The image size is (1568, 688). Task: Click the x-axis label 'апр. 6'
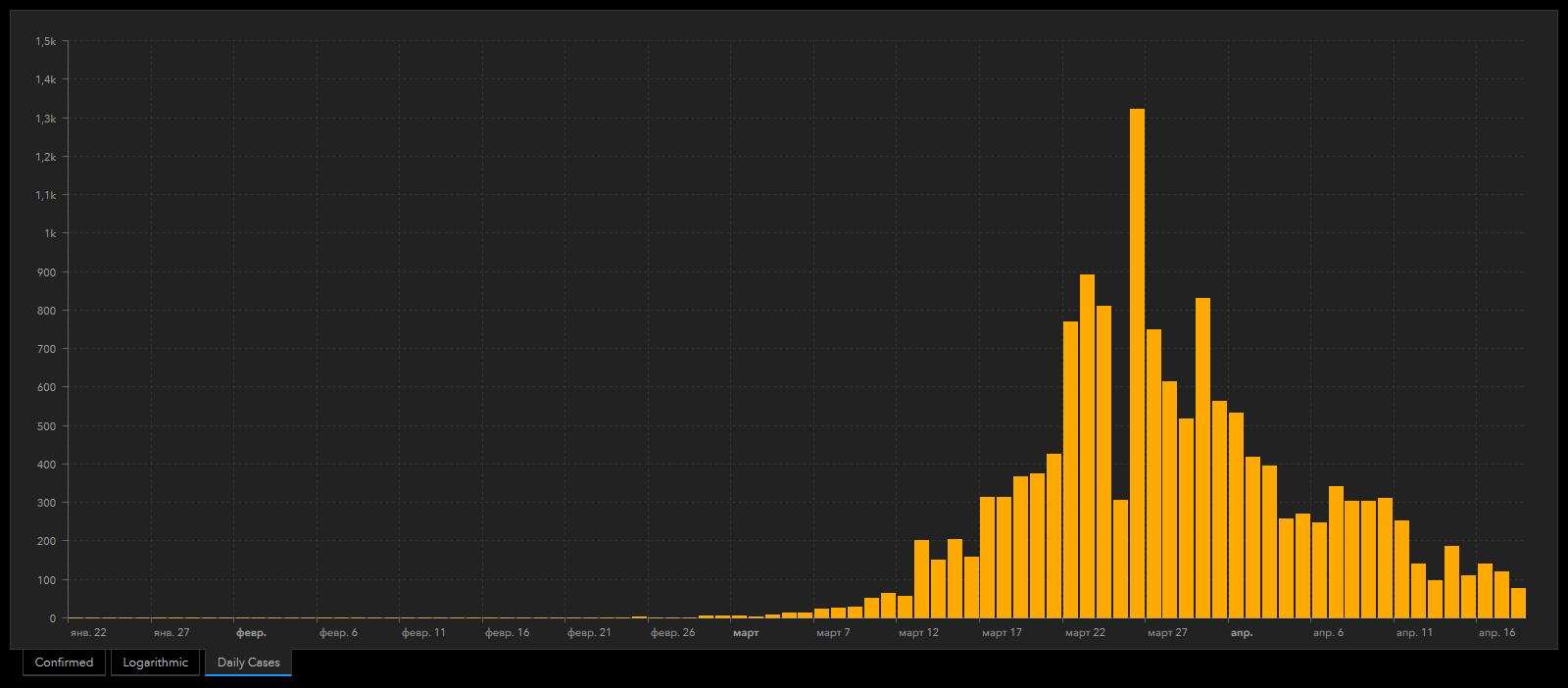(x=1328, y=633)
